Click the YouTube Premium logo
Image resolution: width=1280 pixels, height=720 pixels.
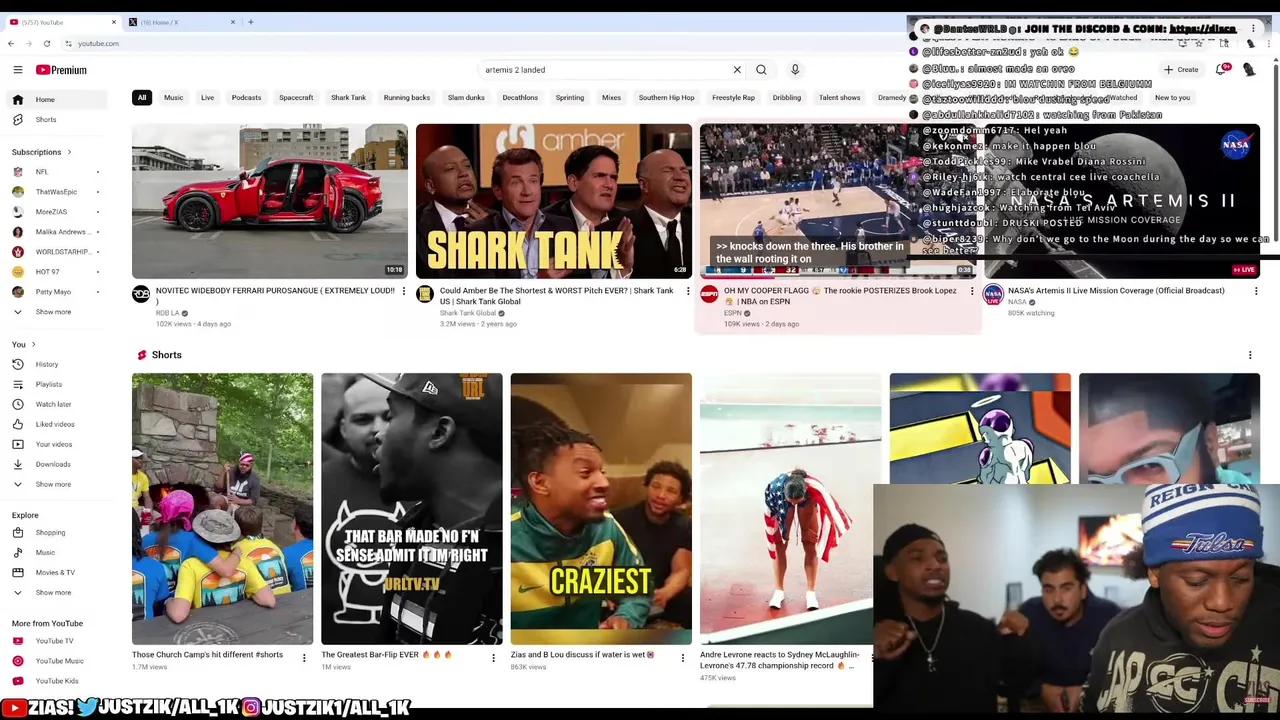[62, 70]
